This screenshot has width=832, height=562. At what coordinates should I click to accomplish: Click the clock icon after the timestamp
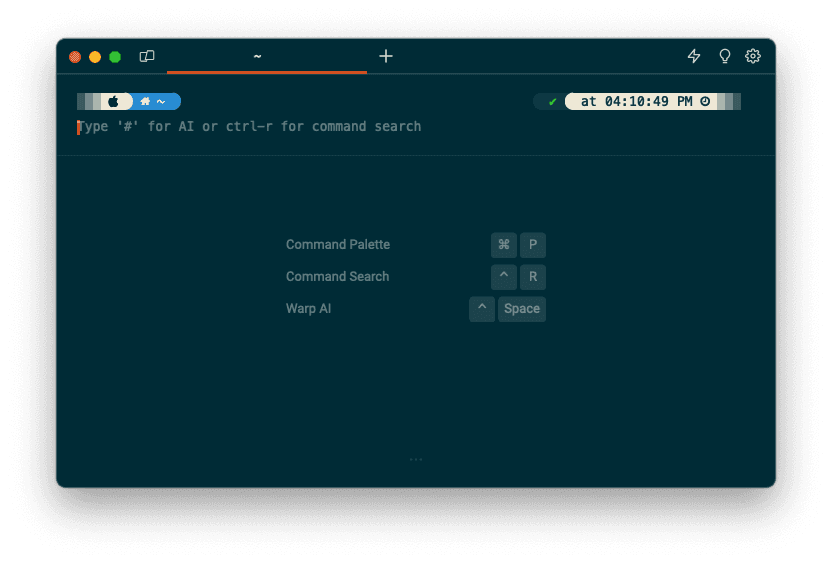coord(705,101)
